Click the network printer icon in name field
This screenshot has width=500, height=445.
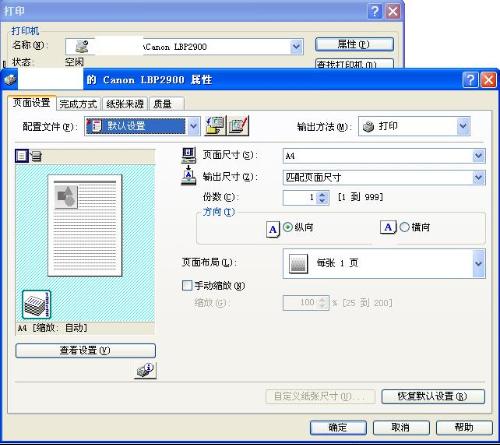coord(82,46)
